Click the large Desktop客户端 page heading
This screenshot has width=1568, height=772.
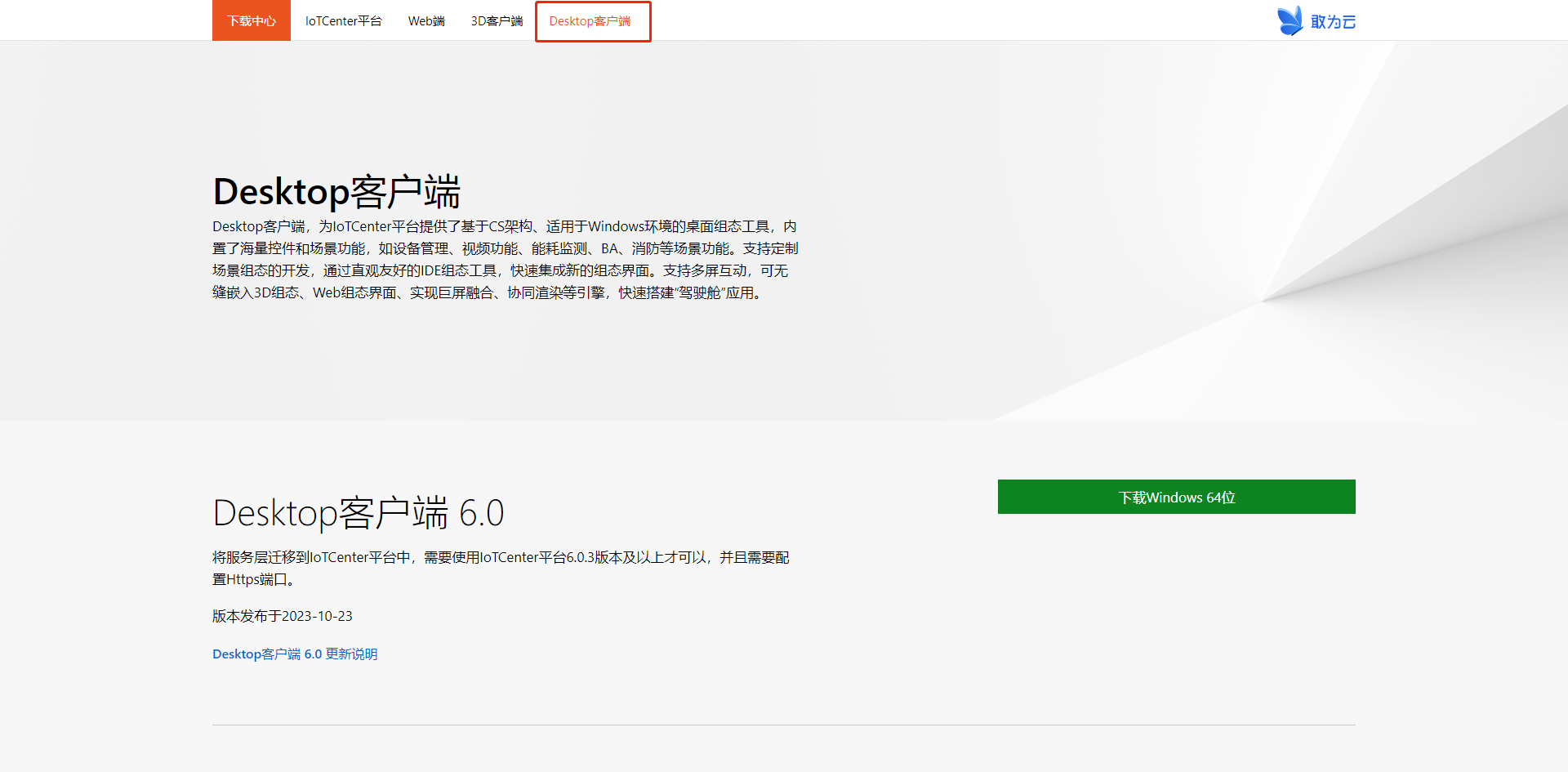tap(336, 192)
